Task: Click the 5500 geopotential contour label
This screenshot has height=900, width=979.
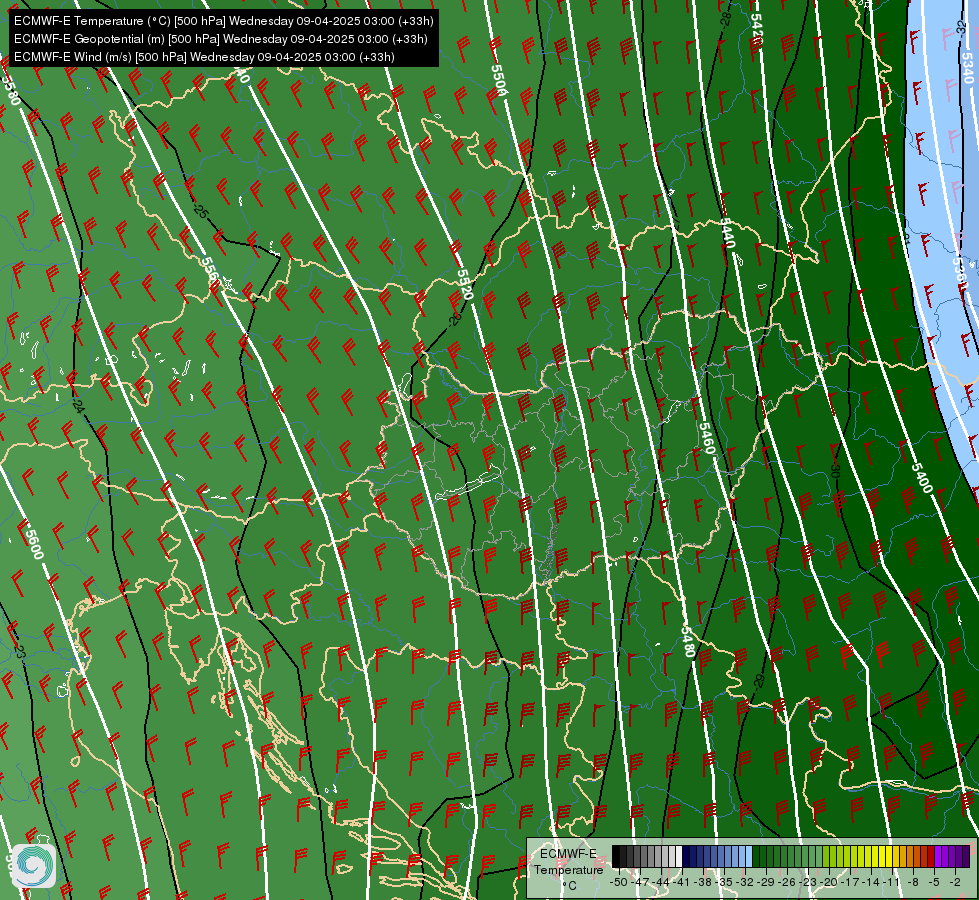Action: (x=499, y=80)
